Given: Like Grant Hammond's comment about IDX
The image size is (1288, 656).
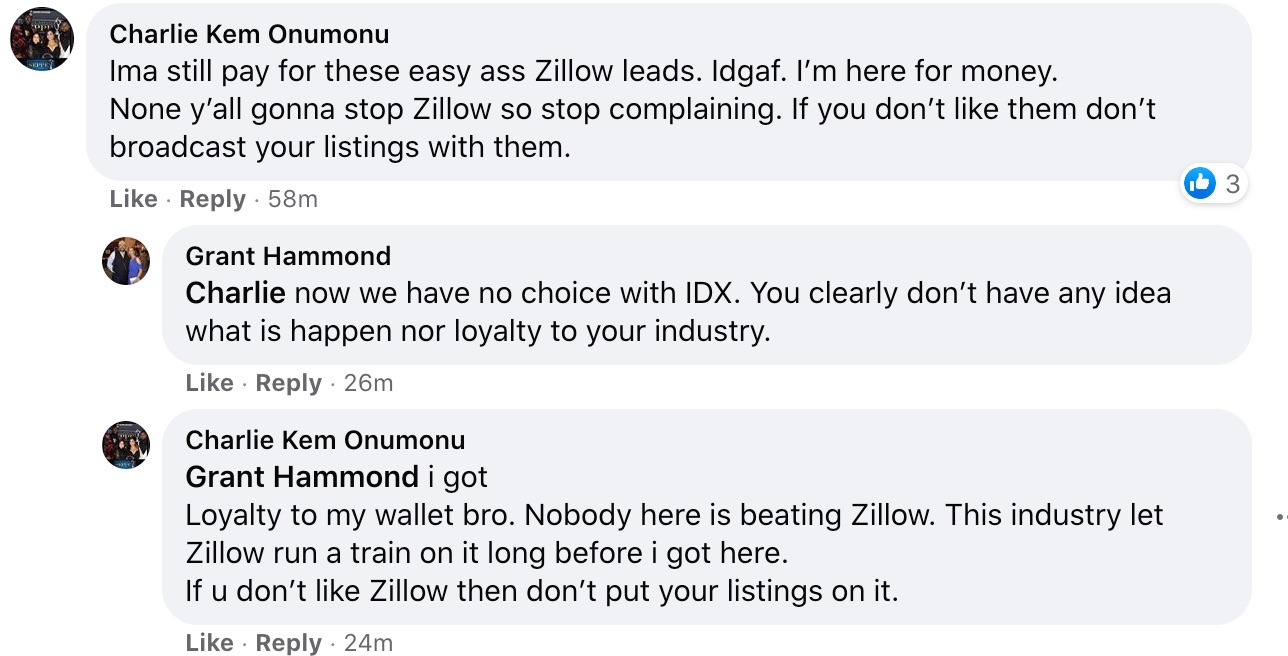Looking at the screenshot, I should tap(209, 383).
